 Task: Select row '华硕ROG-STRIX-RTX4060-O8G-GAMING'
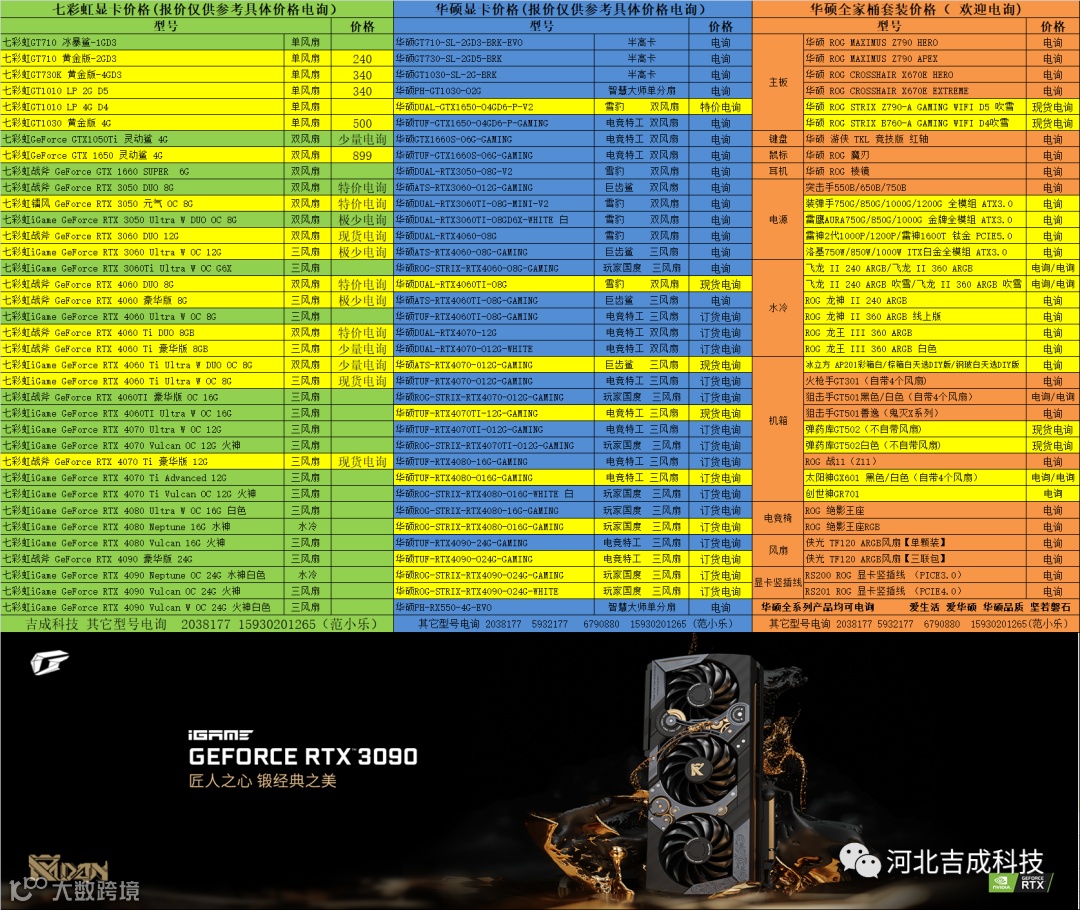(572, 268)
